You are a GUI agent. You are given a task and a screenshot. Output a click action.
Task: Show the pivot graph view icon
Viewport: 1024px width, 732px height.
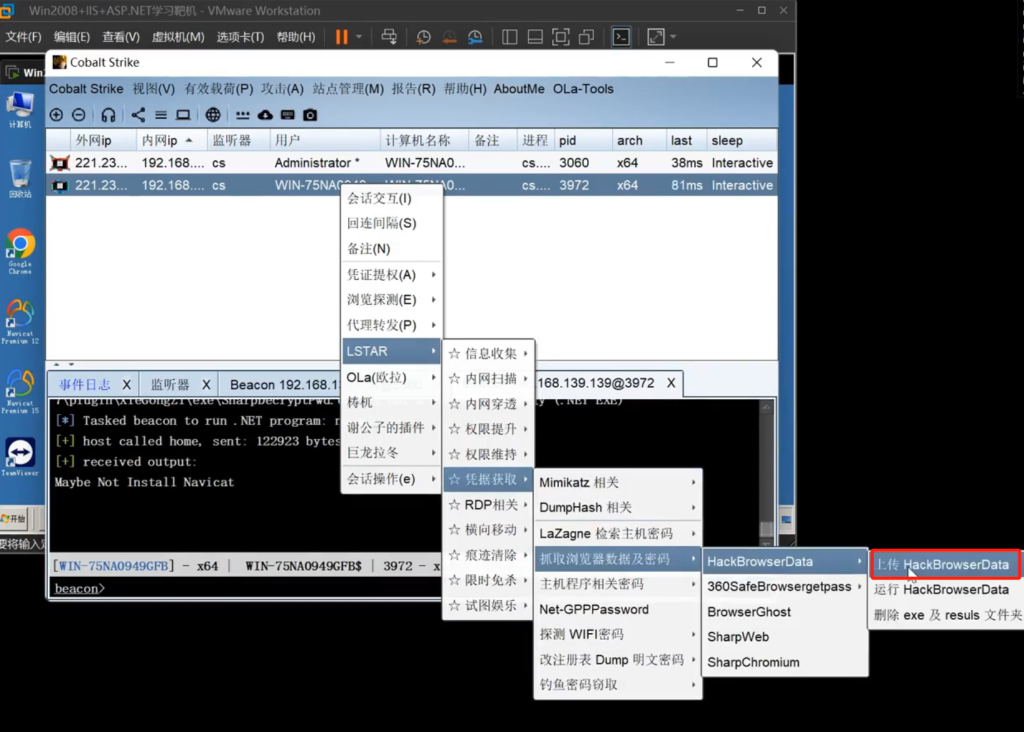(x=138, y=115)
